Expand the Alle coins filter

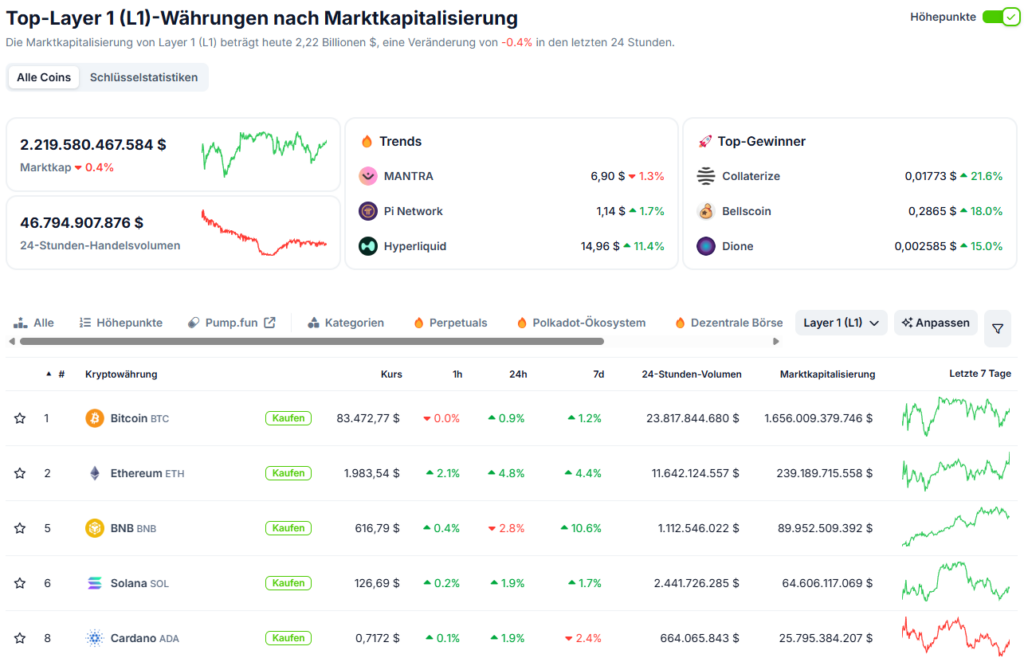click(x=35, y=322)
